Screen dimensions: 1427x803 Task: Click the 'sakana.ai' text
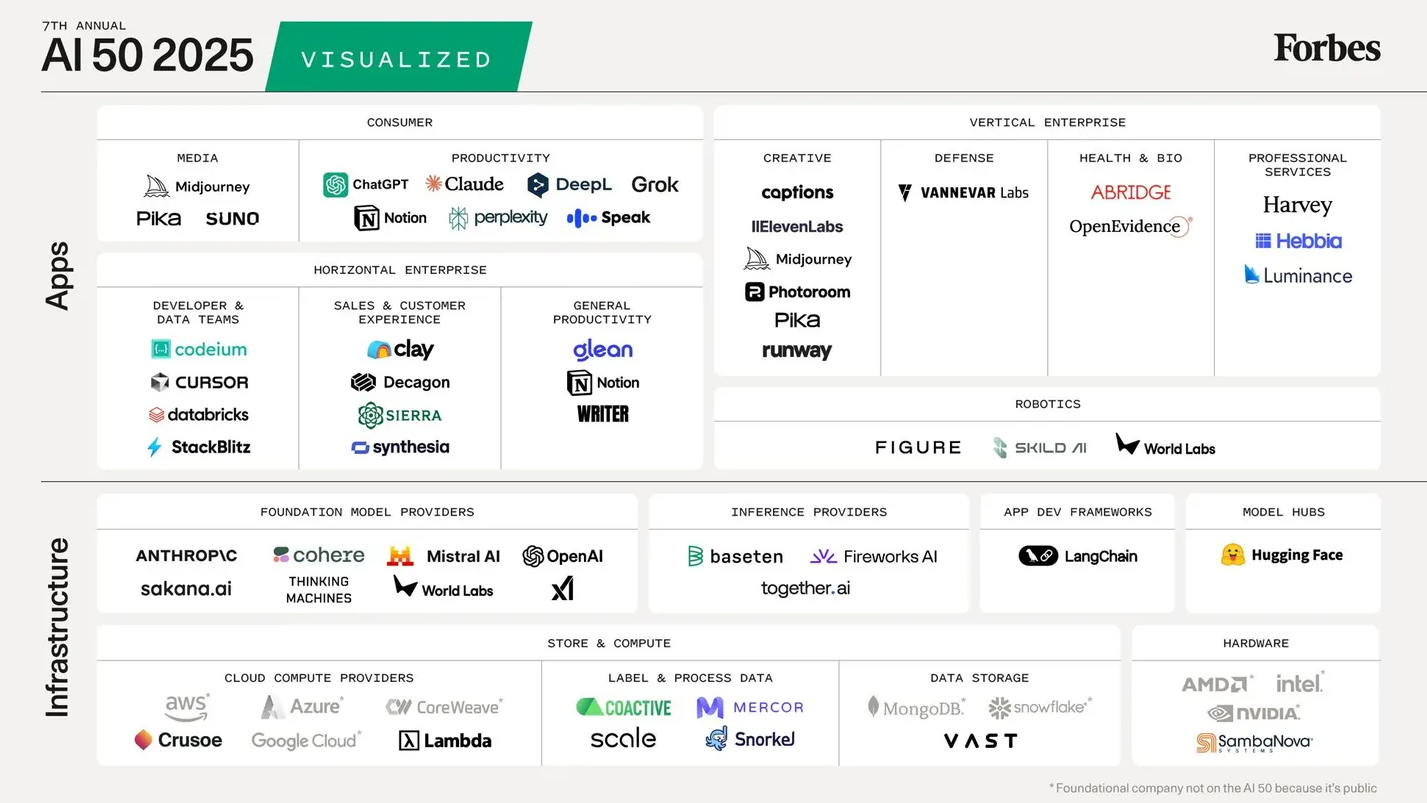point(186,588)
